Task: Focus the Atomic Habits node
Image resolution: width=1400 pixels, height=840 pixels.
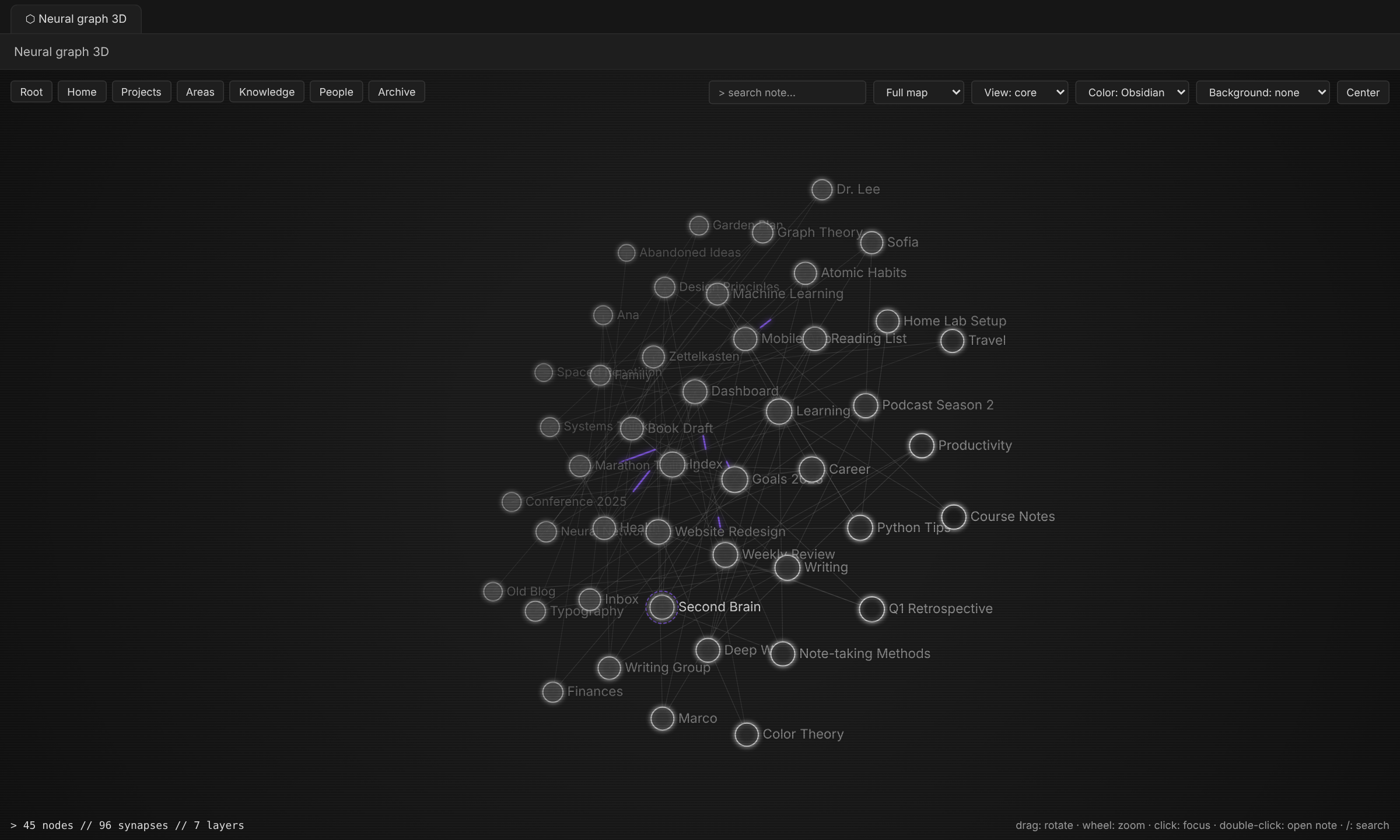Action: pos(805,273)
